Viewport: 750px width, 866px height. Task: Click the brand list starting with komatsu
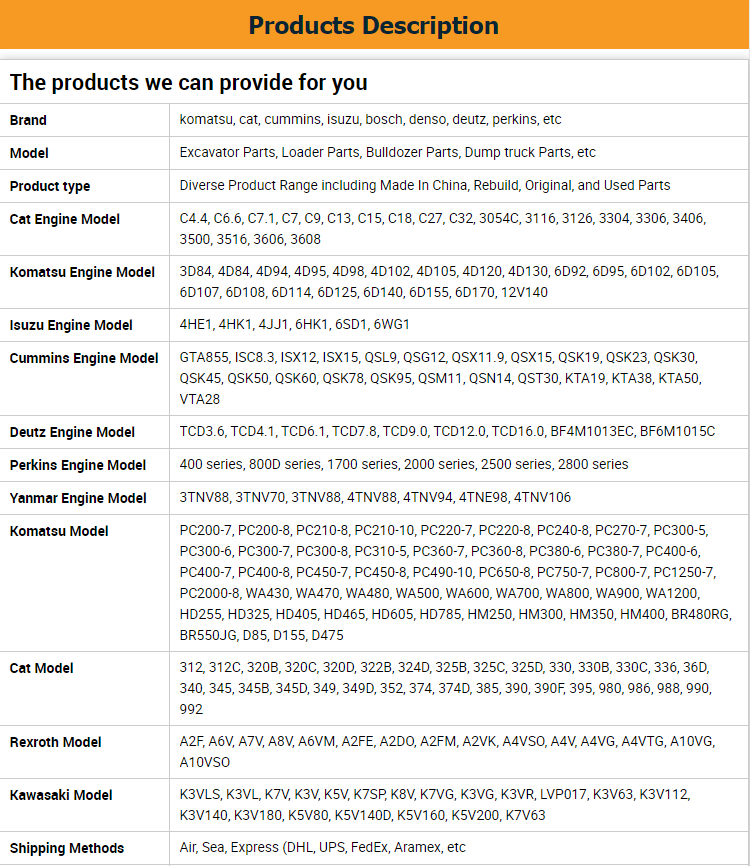(x=370, y=119)
